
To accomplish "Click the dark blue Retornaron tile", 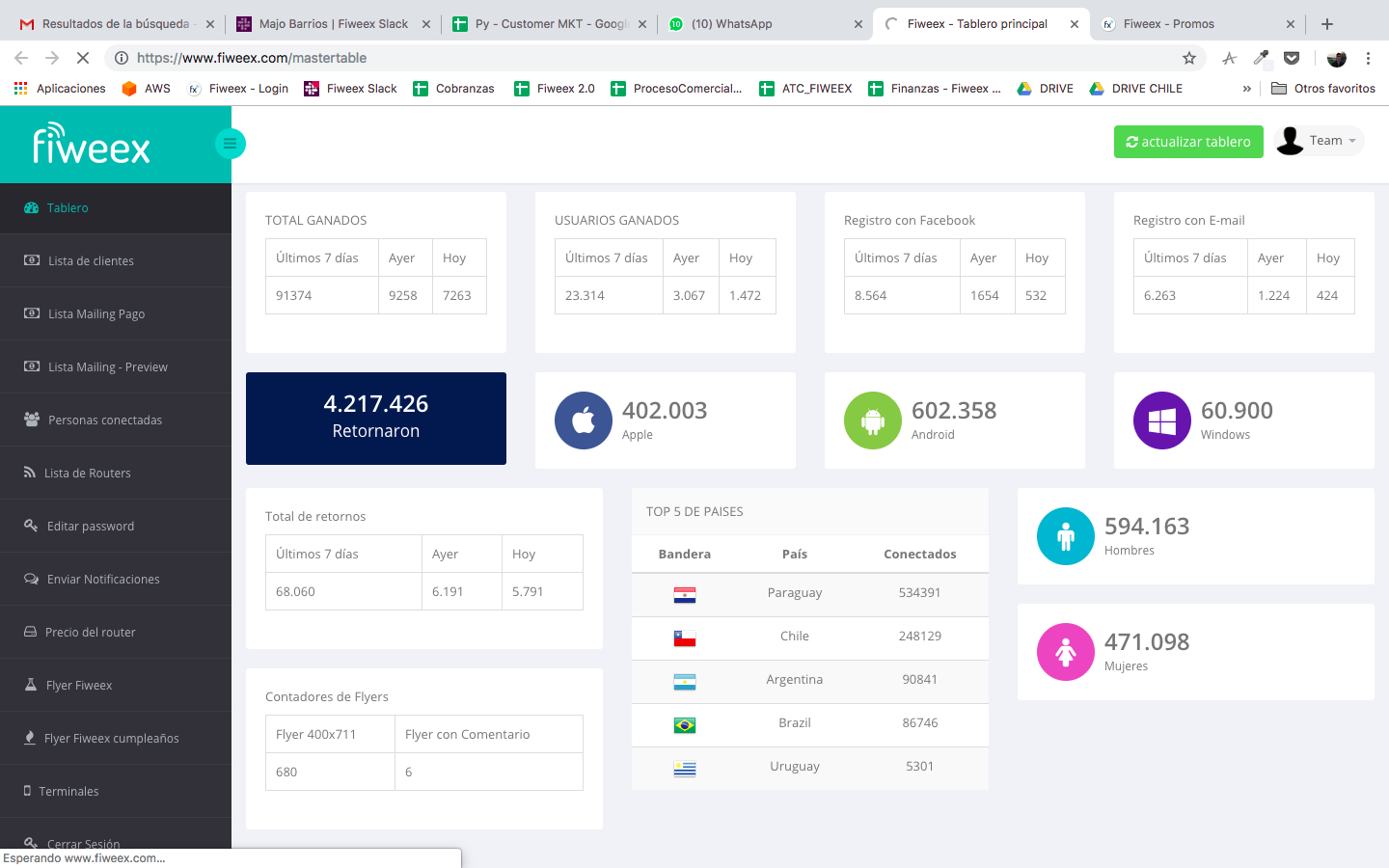I will tap(376, 419).
